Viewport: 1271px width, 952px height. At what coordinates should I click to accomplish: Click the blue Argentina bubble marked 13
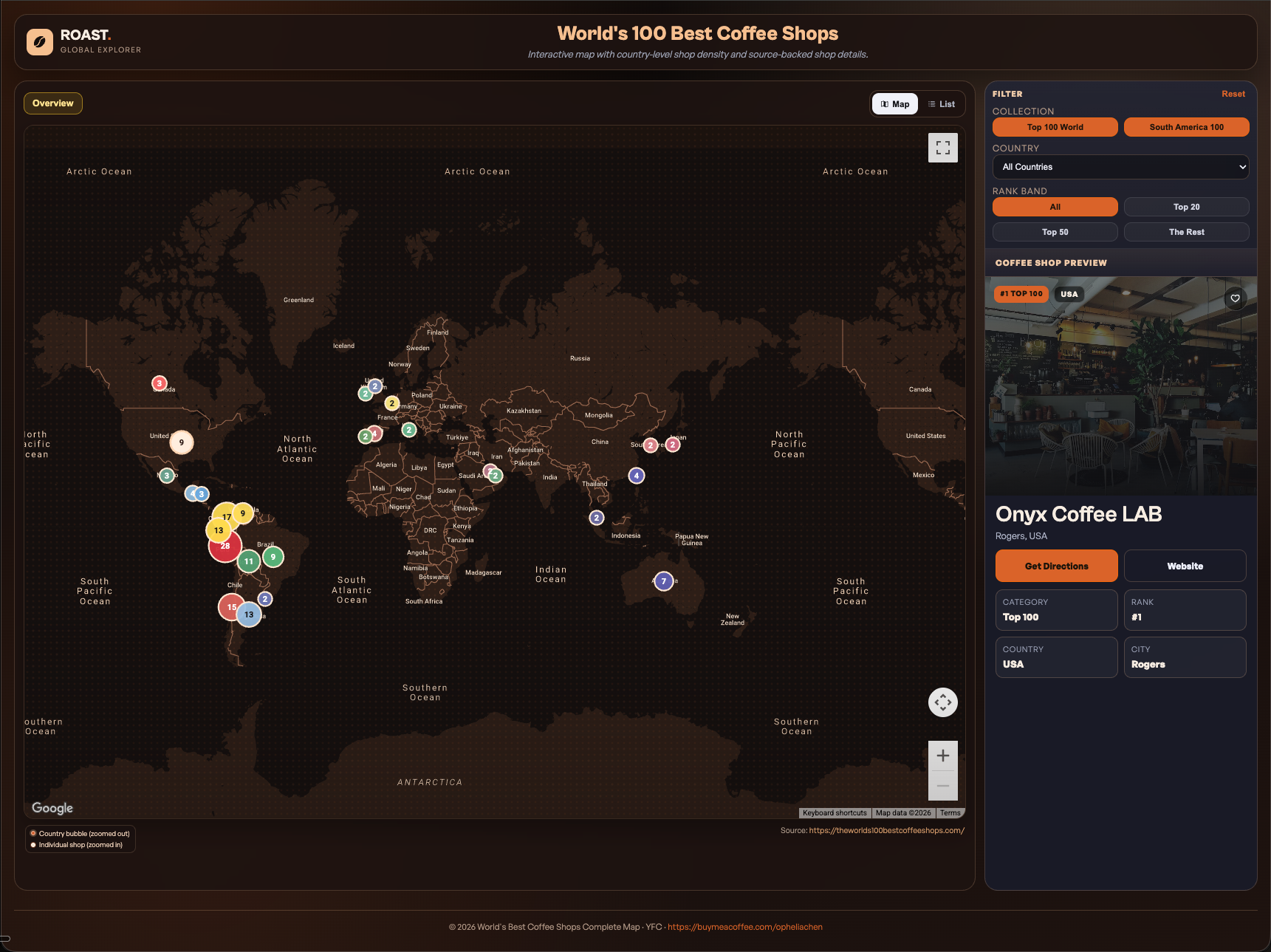point(249,614)
